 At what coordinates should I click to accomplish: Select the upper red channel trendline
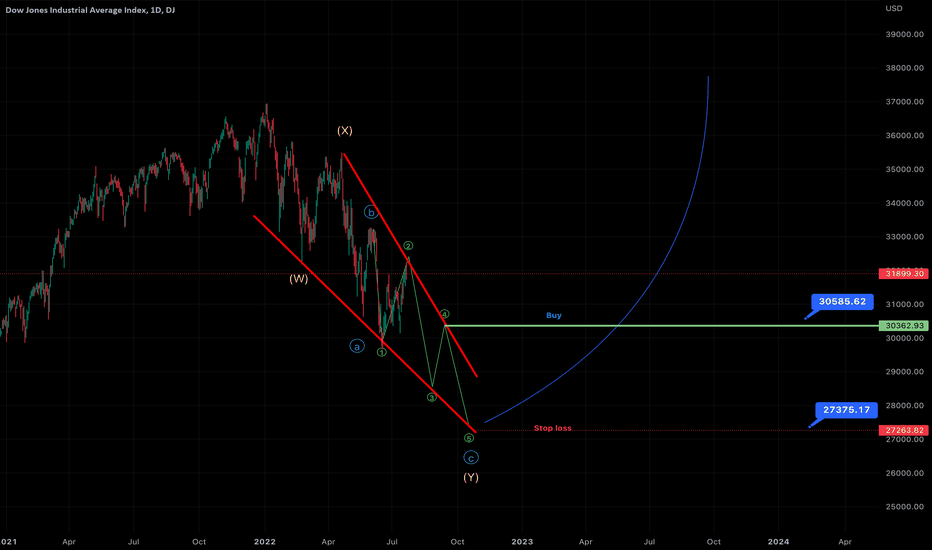click(x=410, y=265)
